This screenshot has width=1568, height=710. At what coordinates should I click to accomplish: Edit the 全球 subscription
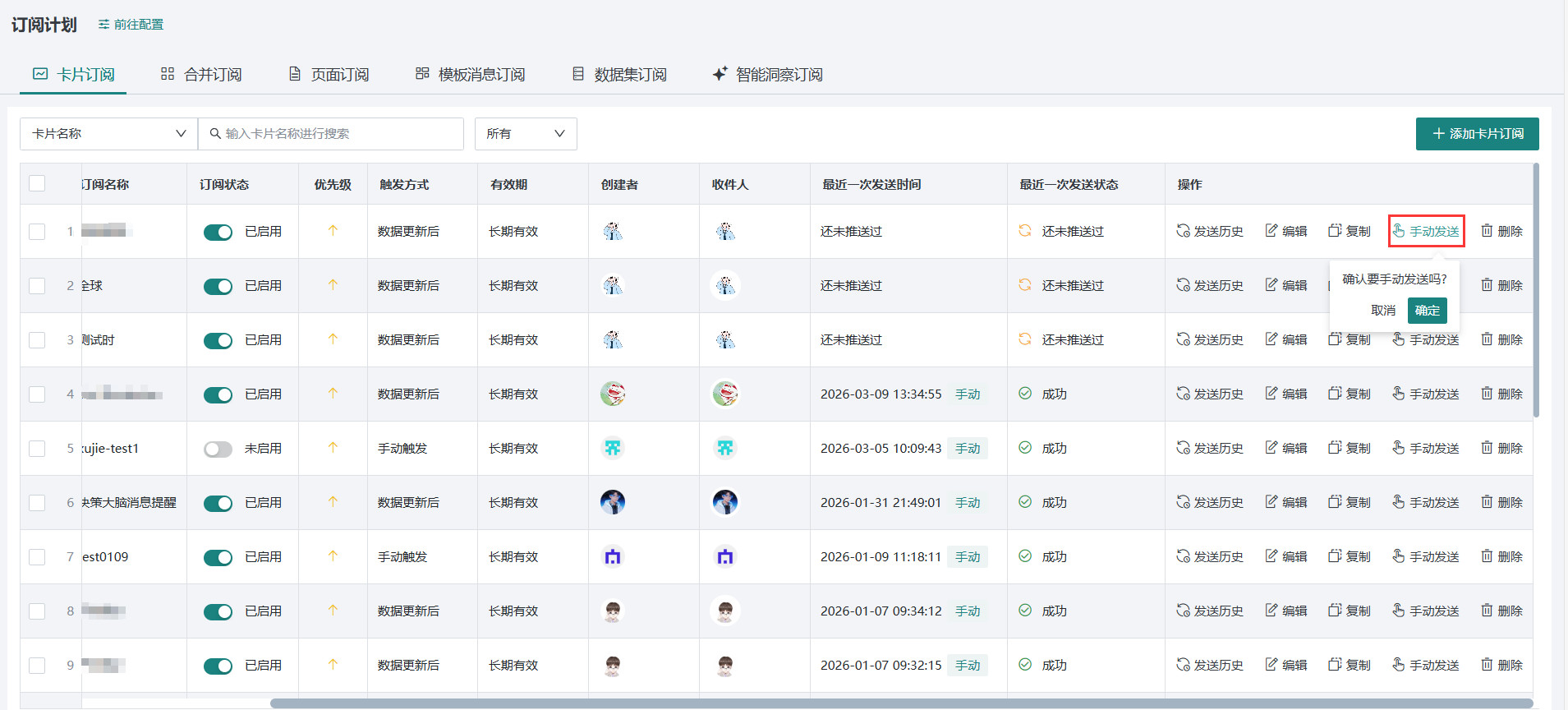pyautogui.click(x=1286, y=285)
